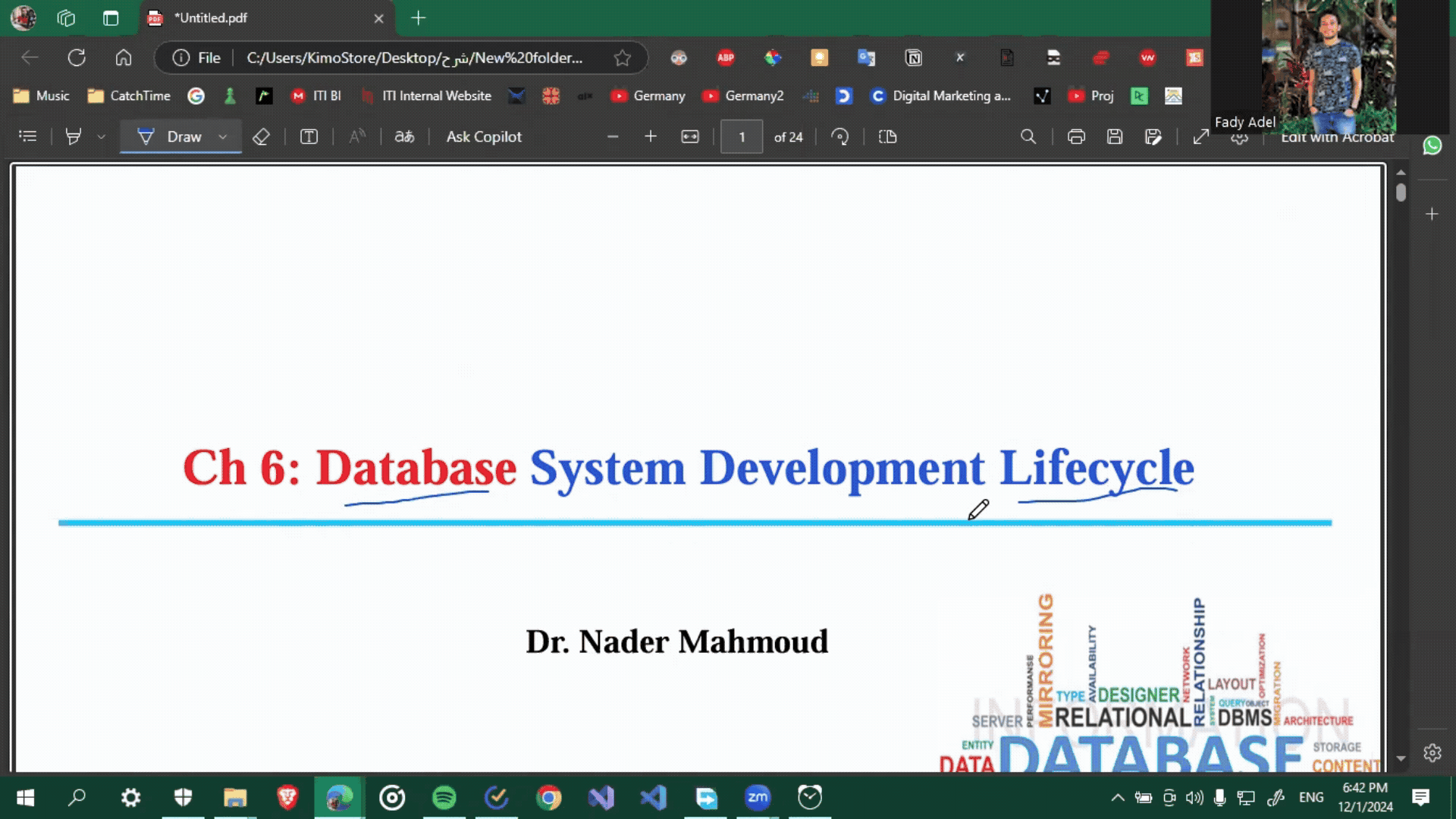
Task: Select the Erase tool
Action: click(261, 136)
